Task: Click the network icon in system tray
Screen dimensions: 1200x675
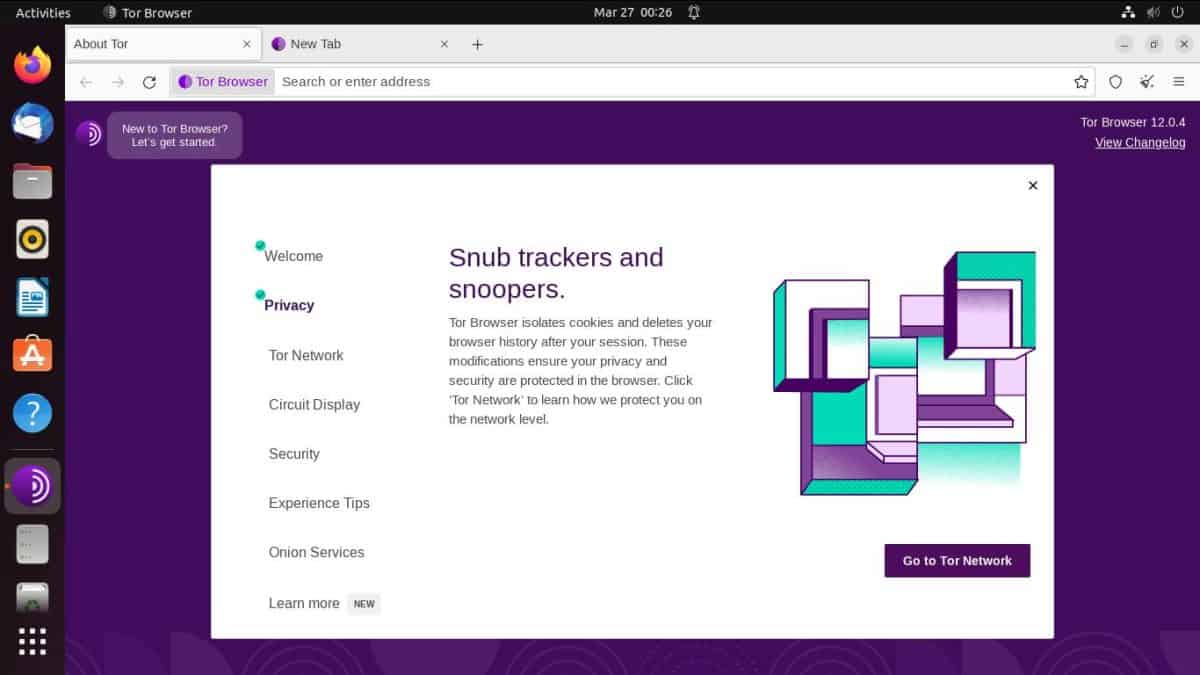Action: [x=1128, y=12]
